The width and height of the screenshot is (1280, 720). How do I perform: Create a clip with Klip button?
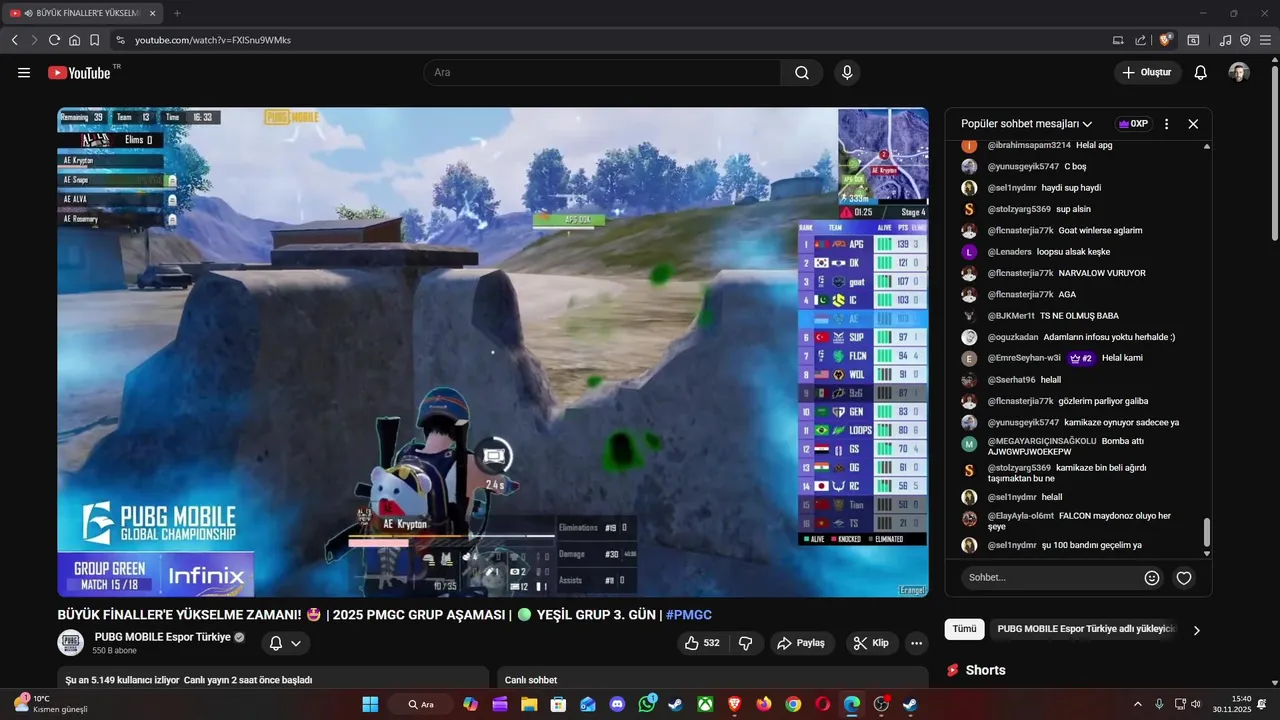tap(872, 643)
